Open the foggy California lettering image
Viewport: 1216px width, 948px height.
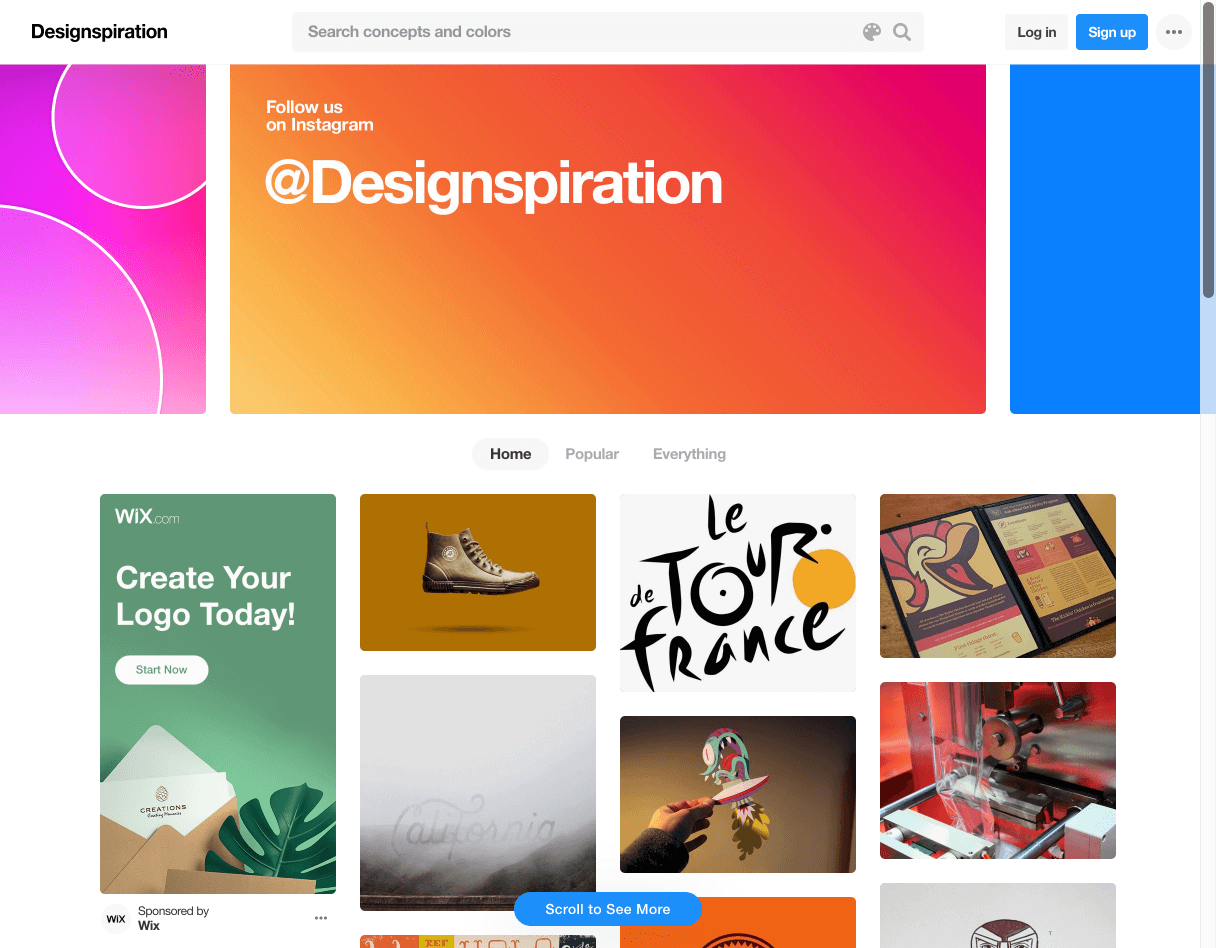478,793
